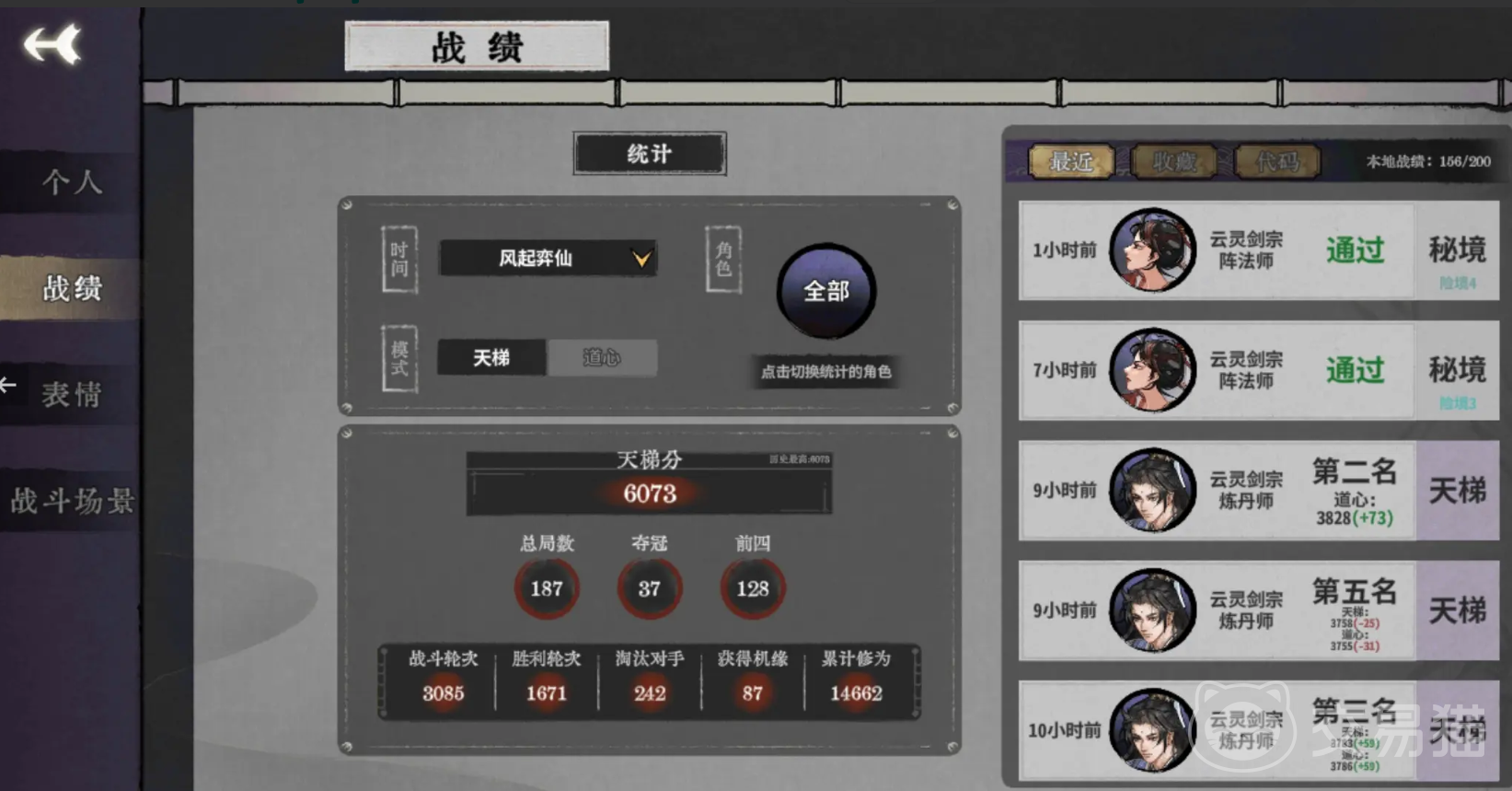Screen dimensions: 1512x791
Task: Click the small left arrow beside 表情
Action: tap(8, 385)
